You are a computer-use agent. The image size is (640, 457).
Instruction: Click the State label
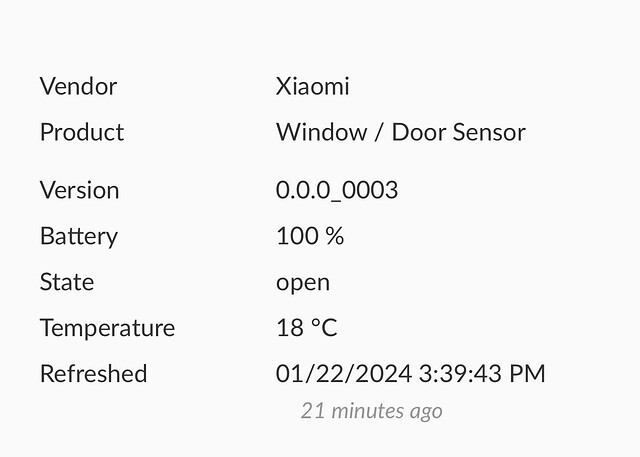click(67, 282)
